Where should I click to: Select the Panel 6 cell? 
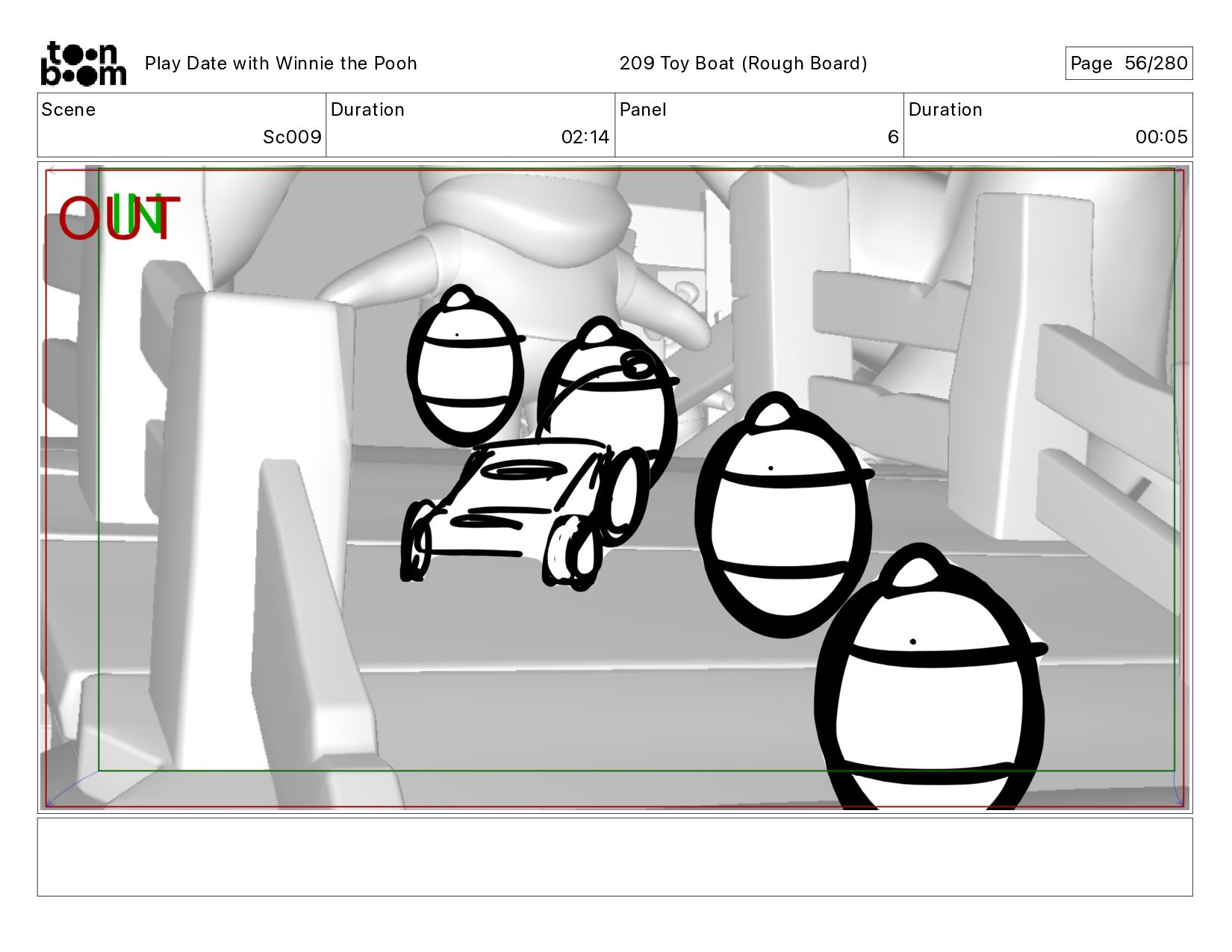tap(759, 125)
